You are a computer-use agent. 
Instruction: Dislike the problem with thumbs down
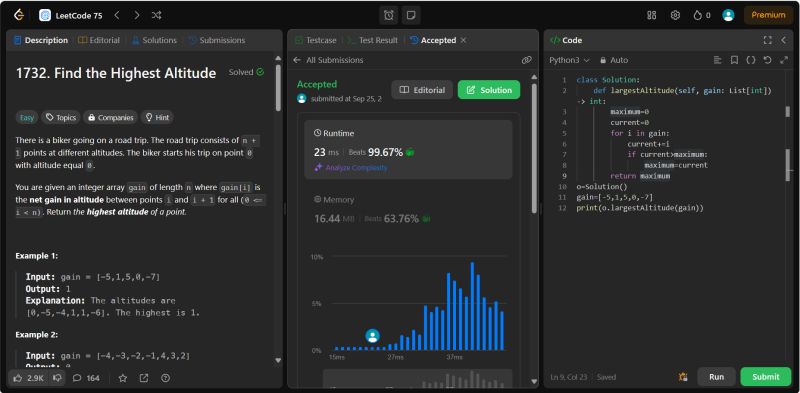pos(58,378)
